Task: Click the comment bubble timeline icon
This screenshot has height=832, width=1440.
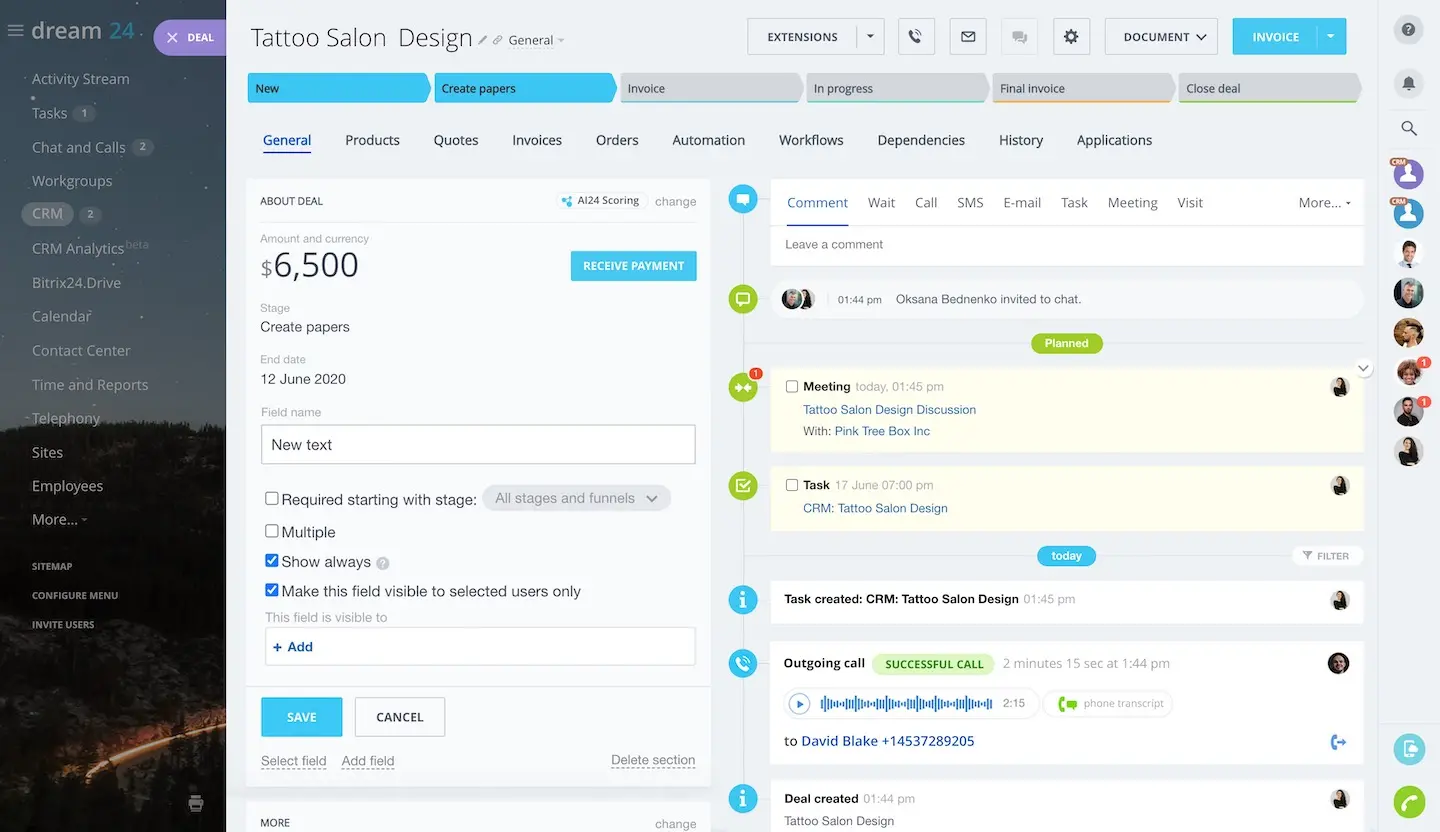Action: pyautogui.click(x=742, y=200)
